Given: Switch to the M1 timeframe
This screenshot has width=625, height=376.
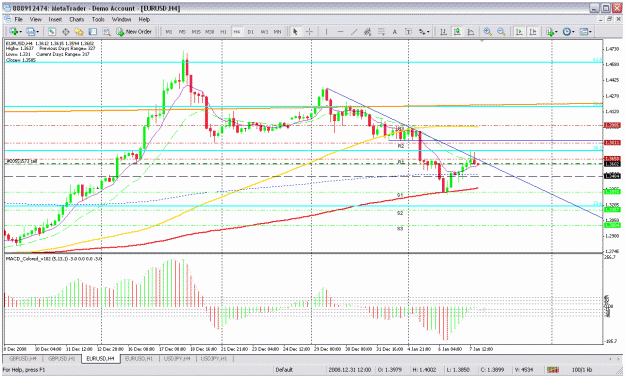Looking at the screenshot, I should click(169, 32).
